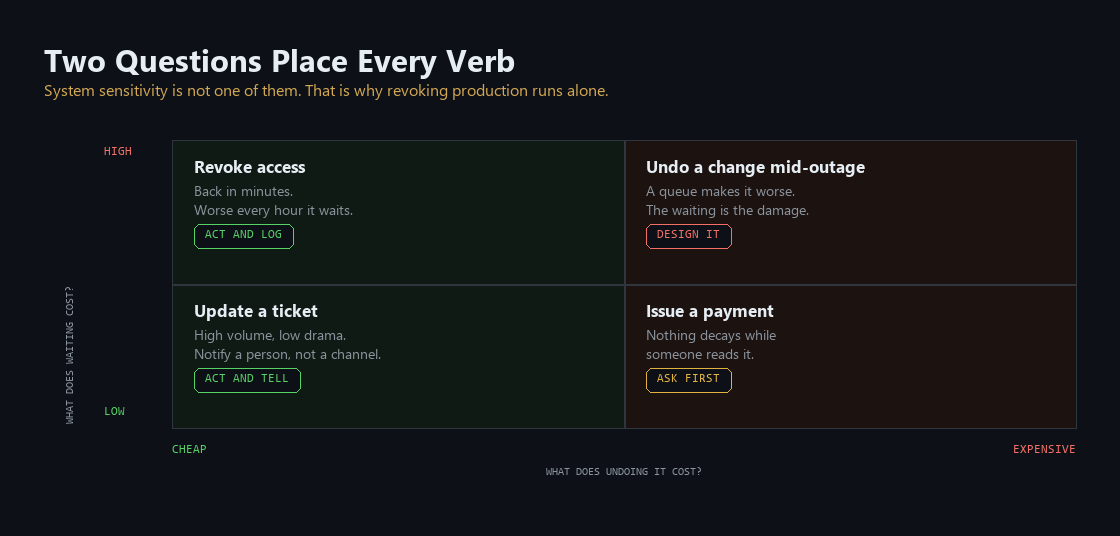
Task: Click the EXPENSIVE axis label
Action: point(1044,450)
